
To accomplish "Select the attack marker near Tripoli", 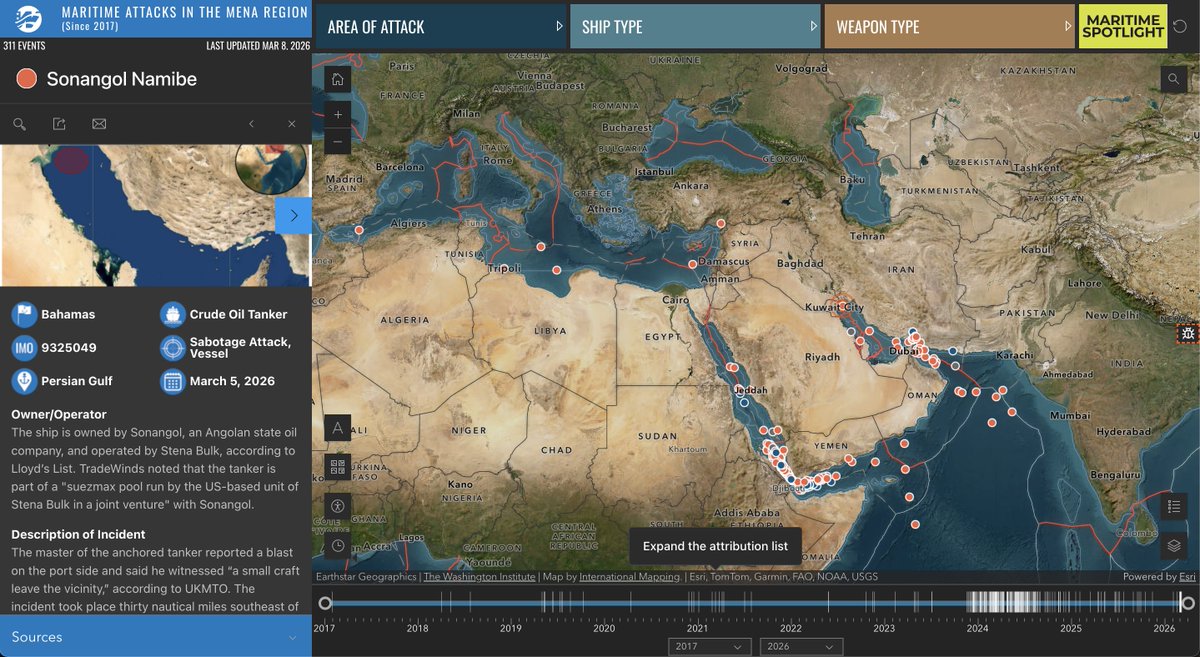I will tap(557, 270).
